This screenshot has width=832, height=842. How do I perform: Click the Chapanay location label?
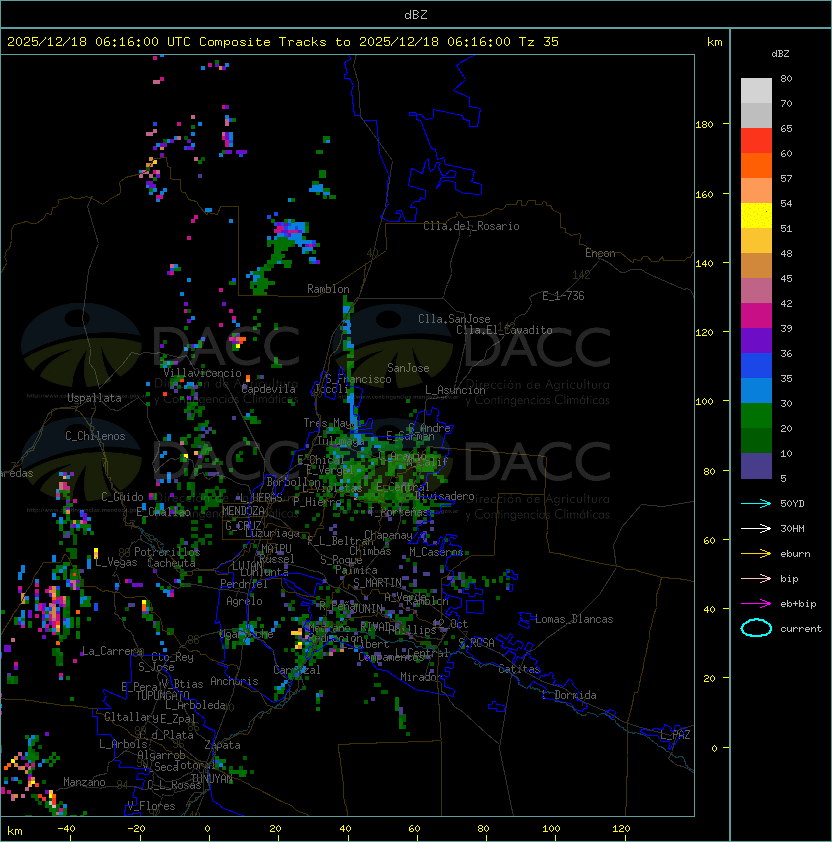[x=388, y=535]
